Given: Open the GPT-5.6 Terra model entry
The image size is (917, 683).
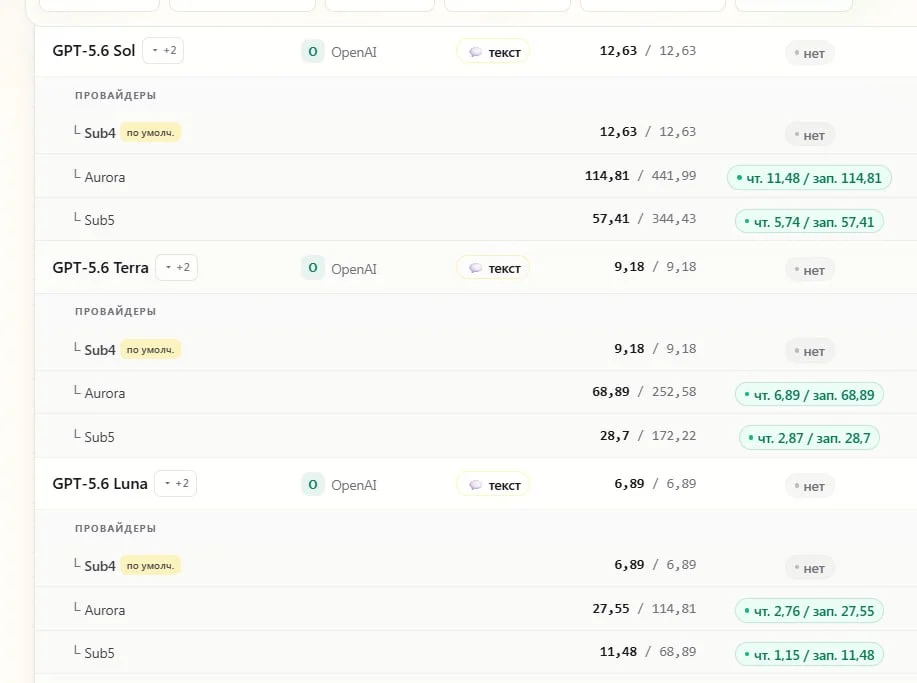Looking at the screenshot, I should point(101,268).
